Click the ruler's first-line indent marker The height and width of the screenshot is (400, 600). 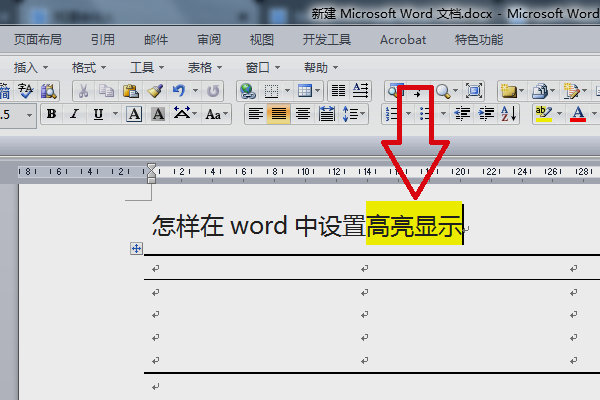[152, 168]
